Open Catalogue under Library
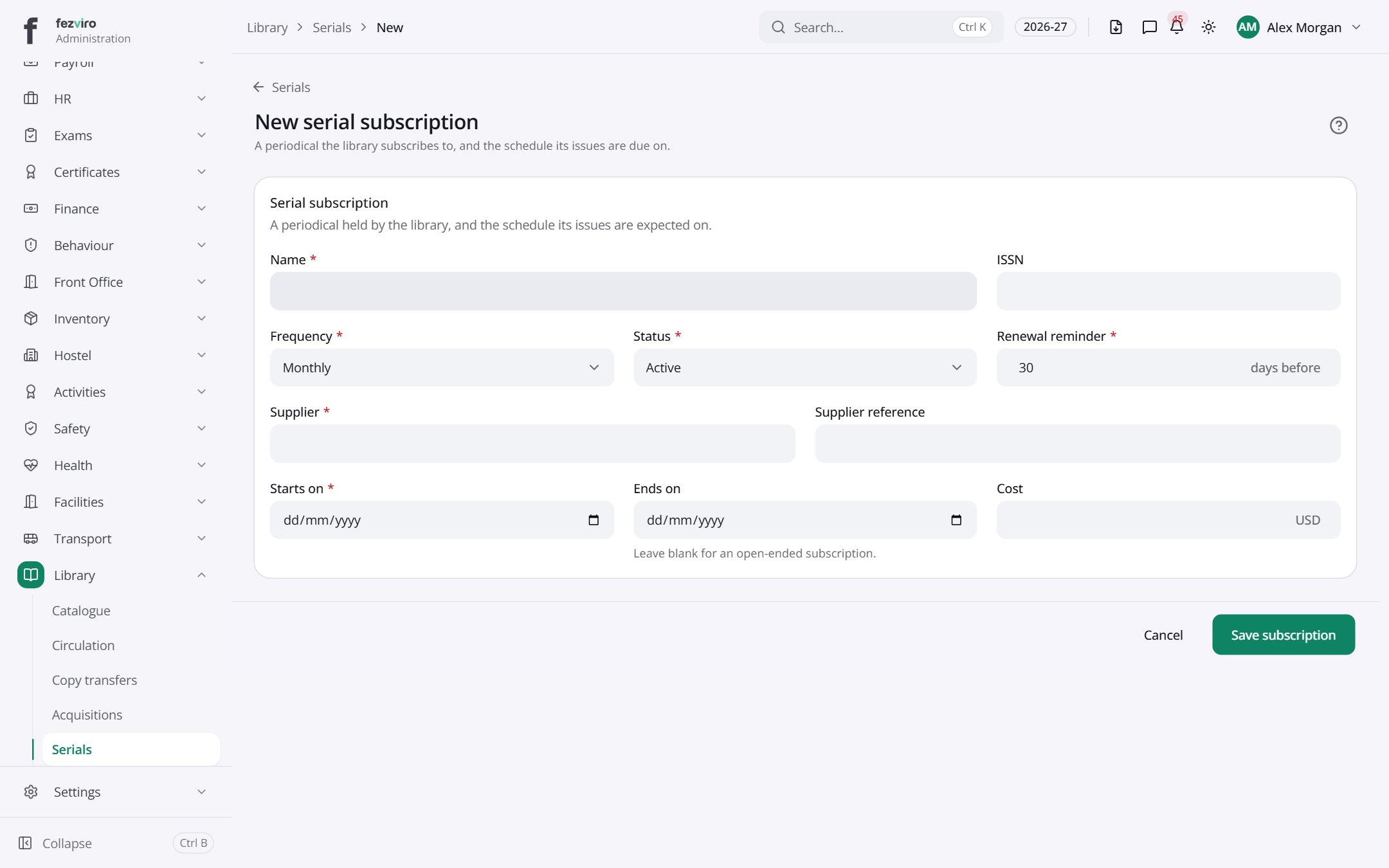Screen dimensions: 1389x868 [131, 611]
